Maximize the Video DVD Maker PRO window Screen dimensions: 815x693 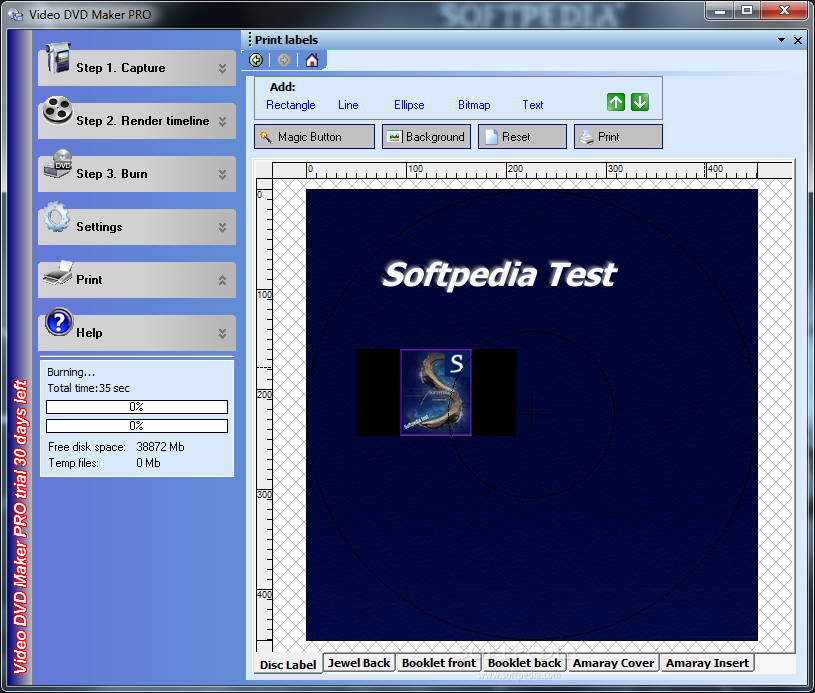tap(747, 10)
